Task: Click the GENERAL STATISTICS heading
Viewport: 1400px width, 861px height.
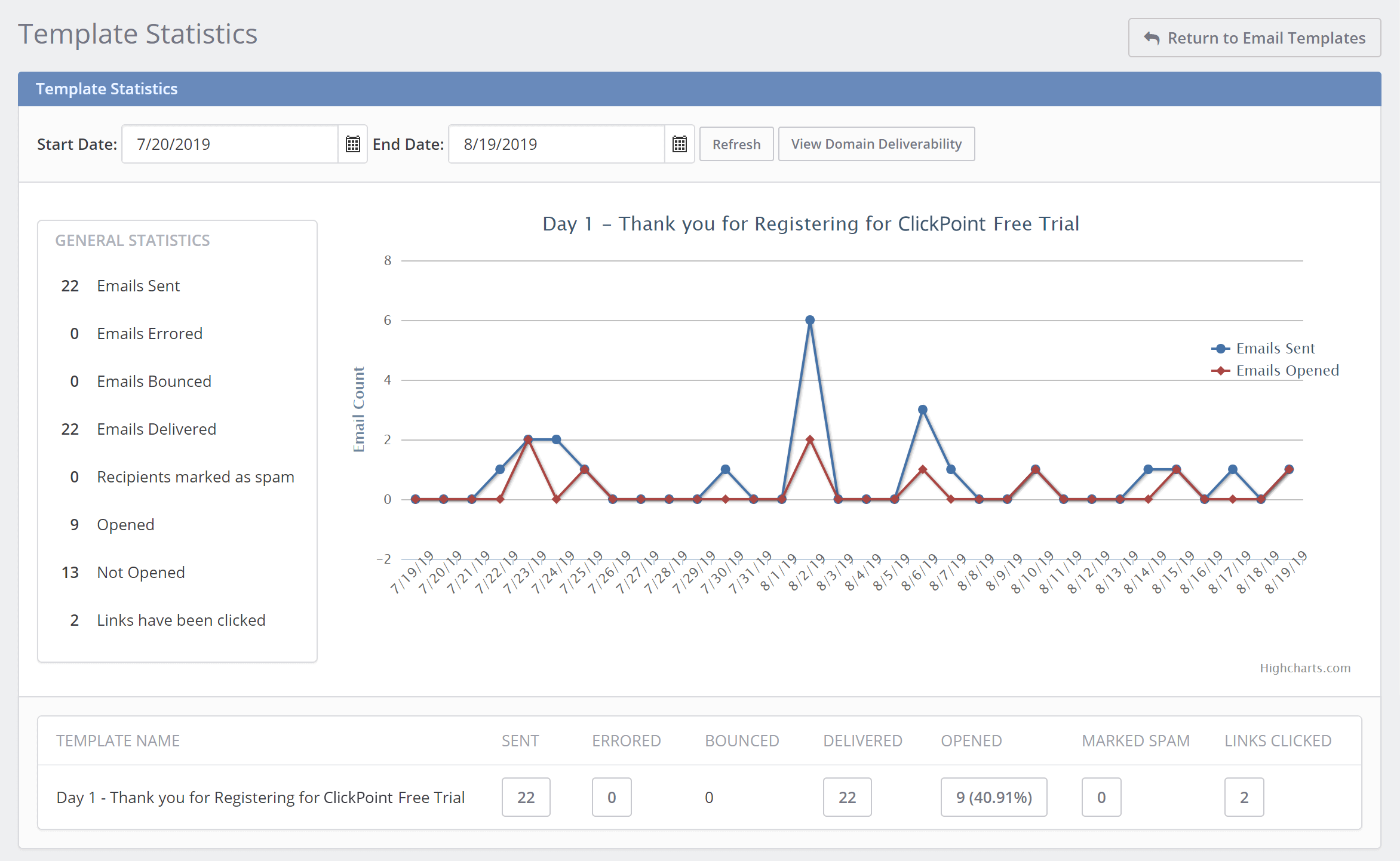Action: click(x=133, y=240)
